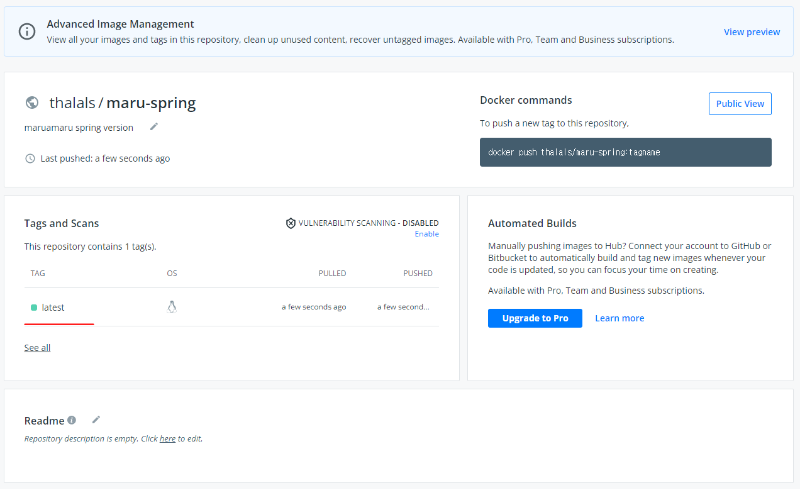Open the latest tag
The image size is (800, 489).
tap(53, 307)
